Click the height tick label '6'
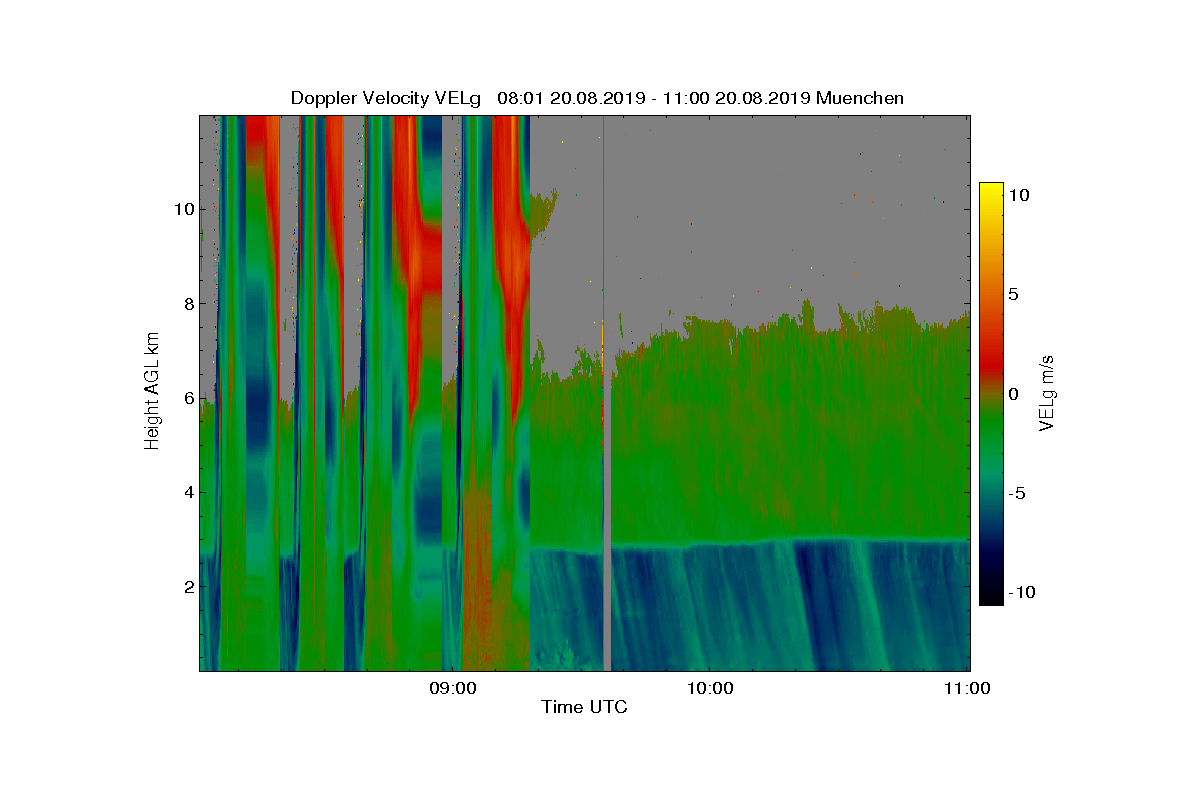The width and height of the screenshot is (1200, 800). [188, 397]
